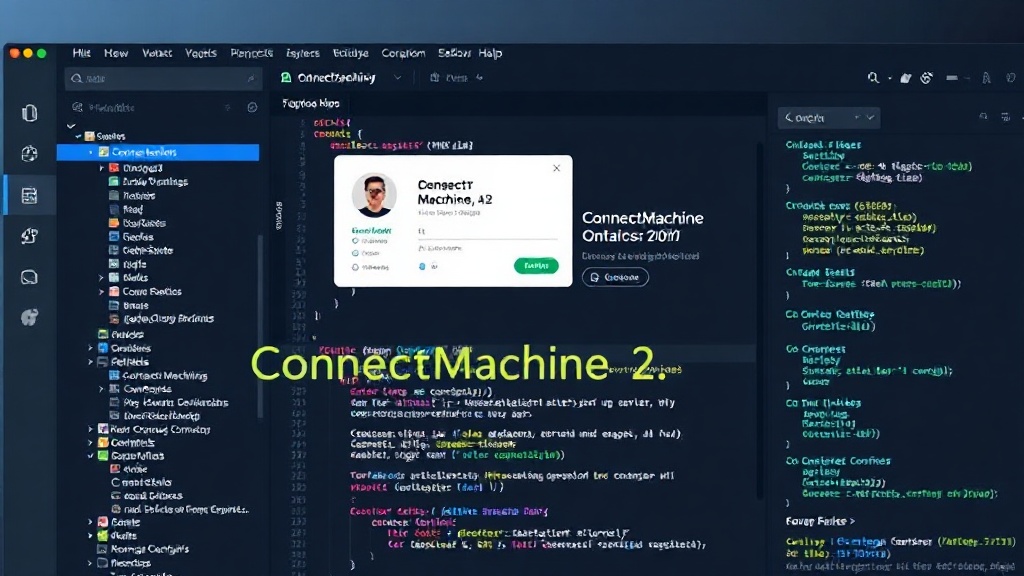Image resolution: width=1024 pixels, height=576 pixels.
Task: Switch to the editor tab under the ConnectMachine project name
Action: point(311,103)
